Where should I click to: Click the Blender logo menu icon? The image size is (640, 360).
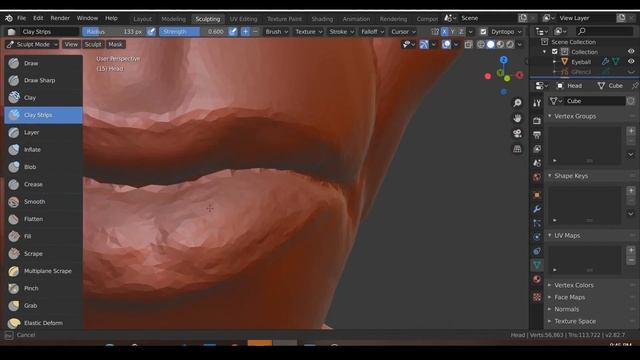point(9,18)
